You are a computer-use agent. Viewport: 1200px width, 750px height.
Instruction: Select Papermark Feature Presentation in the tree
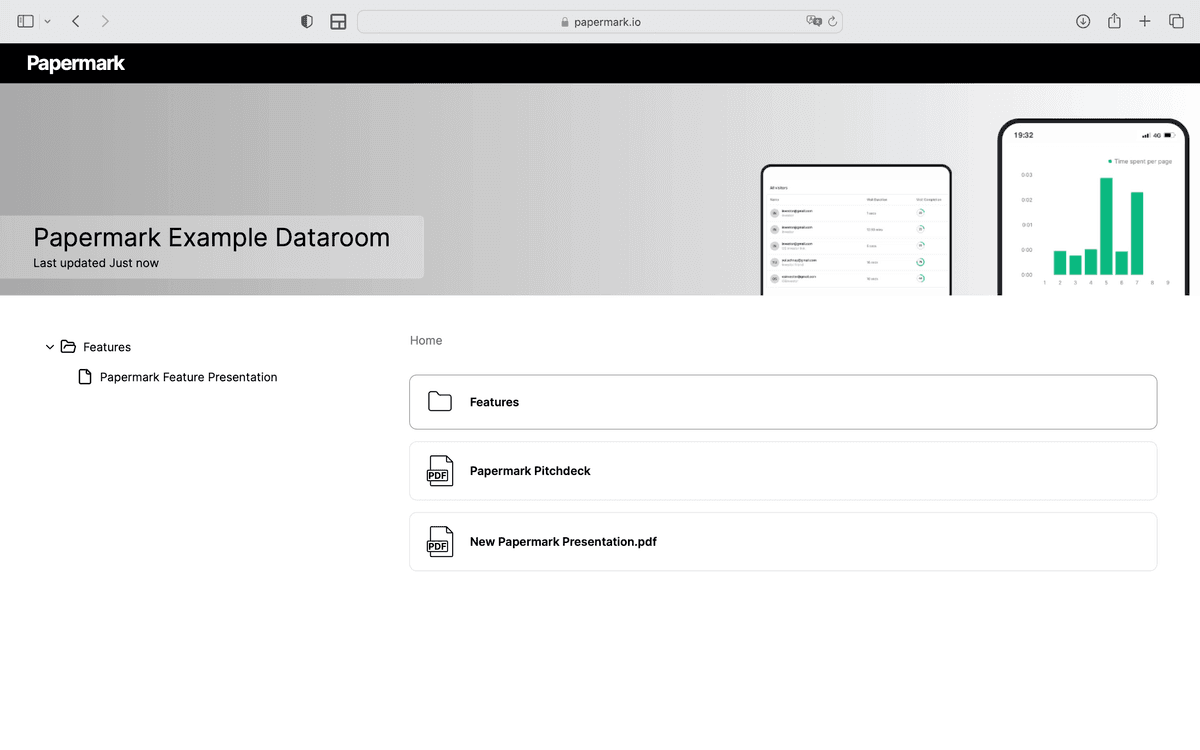click(x=188, y=377)
